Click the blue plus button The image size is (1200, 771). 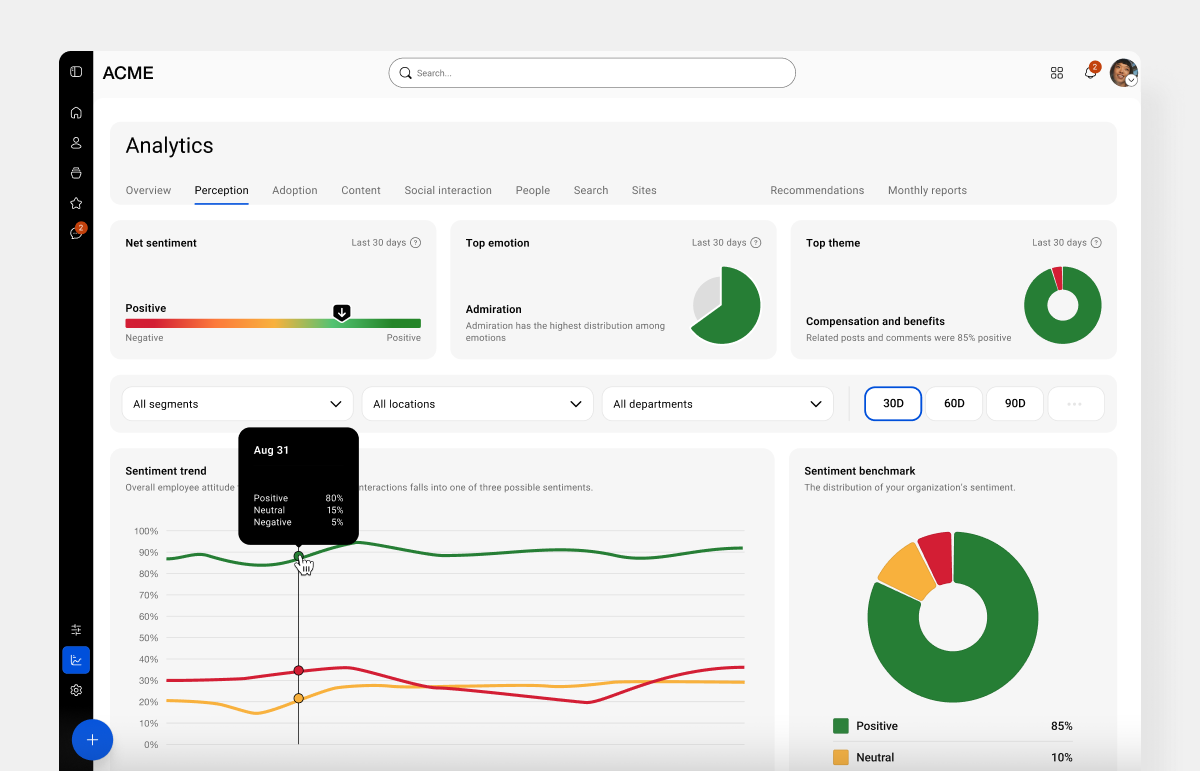point(92,740)
